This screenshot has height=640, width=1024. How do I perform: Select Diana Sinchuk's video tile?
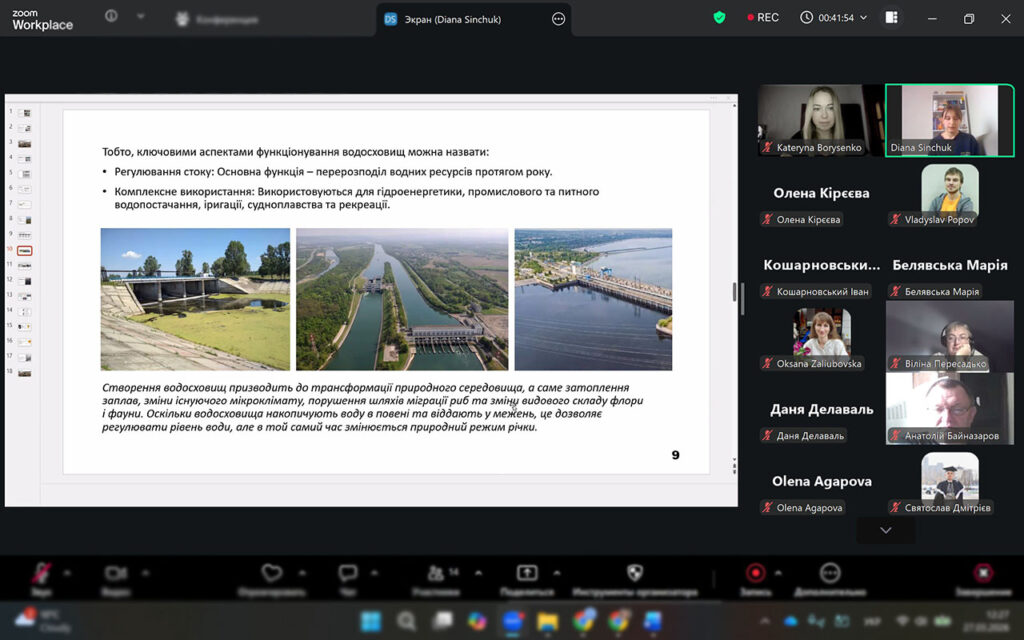click(949, 119)
